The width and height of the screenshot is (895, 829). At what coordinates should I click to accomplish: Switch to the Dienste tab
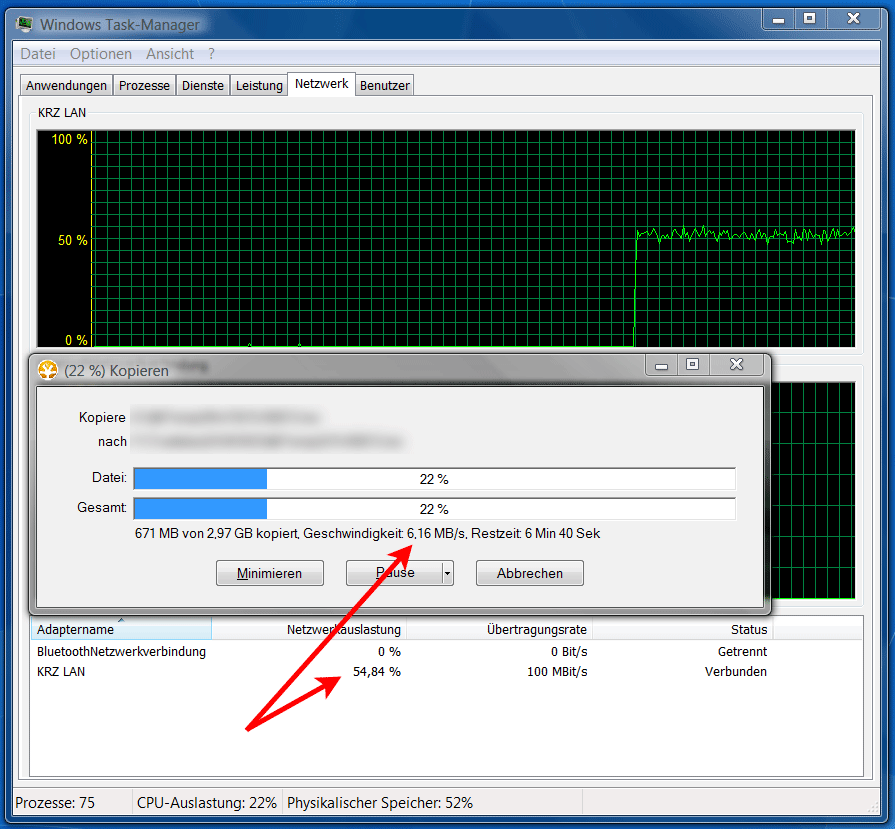pyautogui.click(x=203, y=85)
